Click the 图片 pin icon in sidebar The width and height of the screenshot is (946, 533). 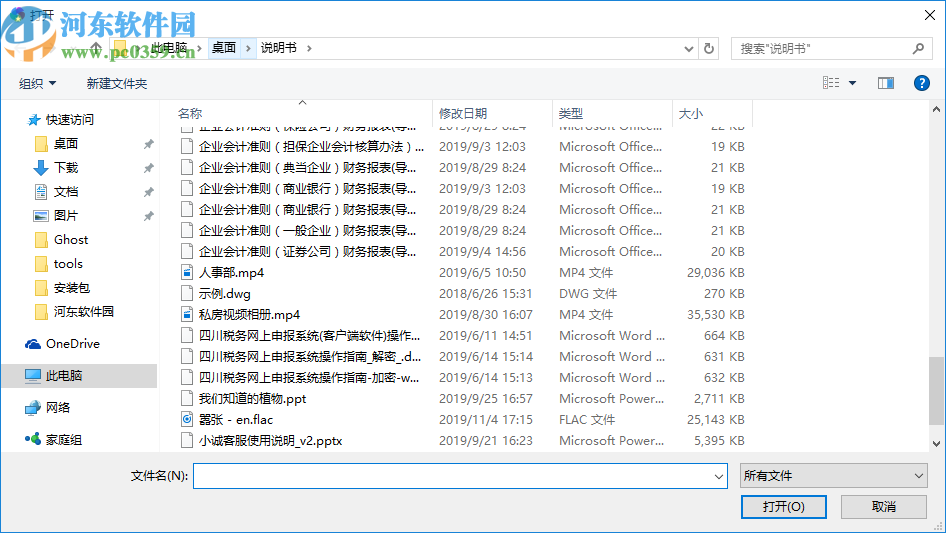(x=148, y=216)
